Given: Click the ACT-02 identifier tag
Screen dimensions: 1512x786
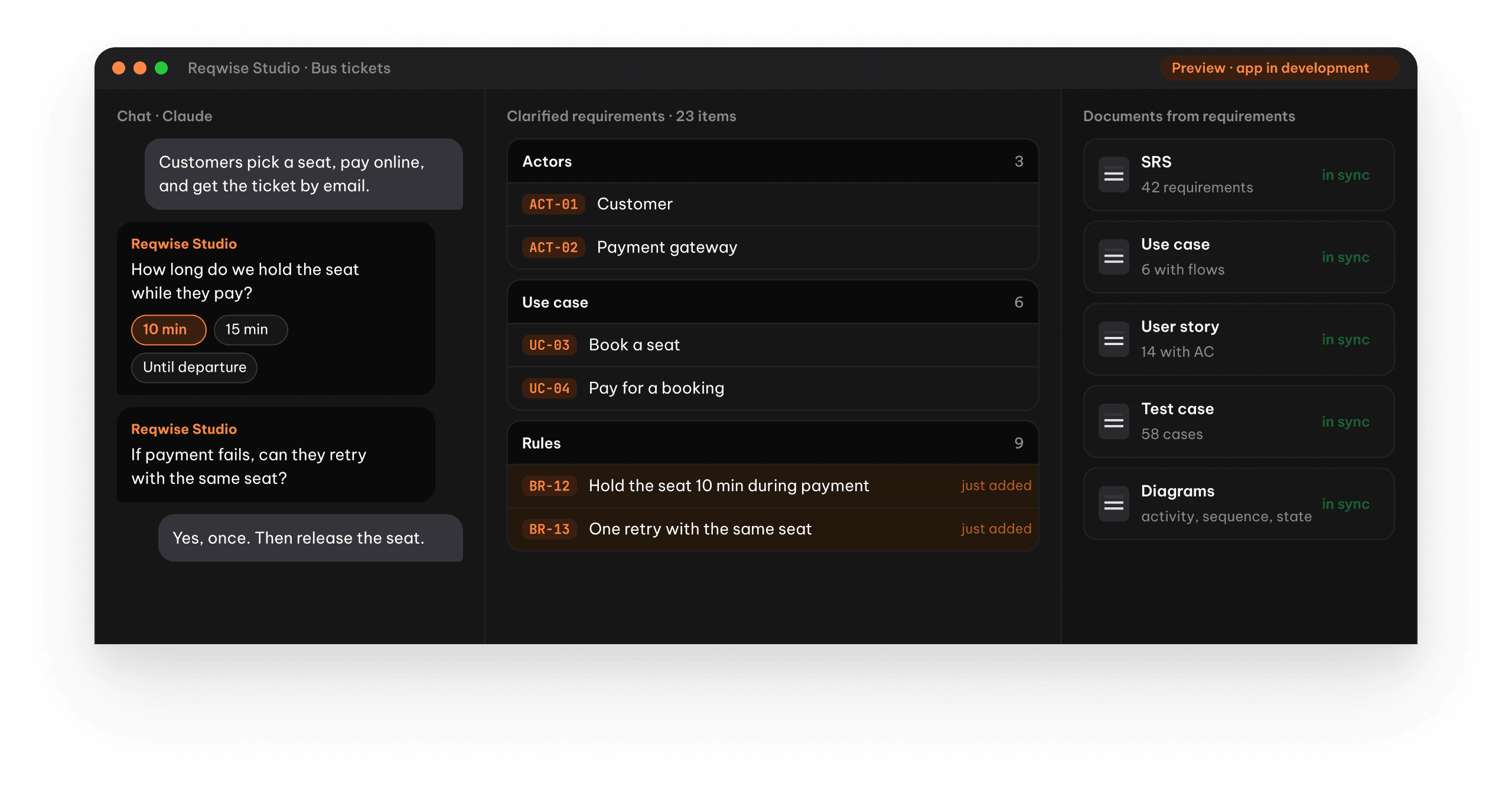Looking at the screenshot, I should tap(553, 248).
